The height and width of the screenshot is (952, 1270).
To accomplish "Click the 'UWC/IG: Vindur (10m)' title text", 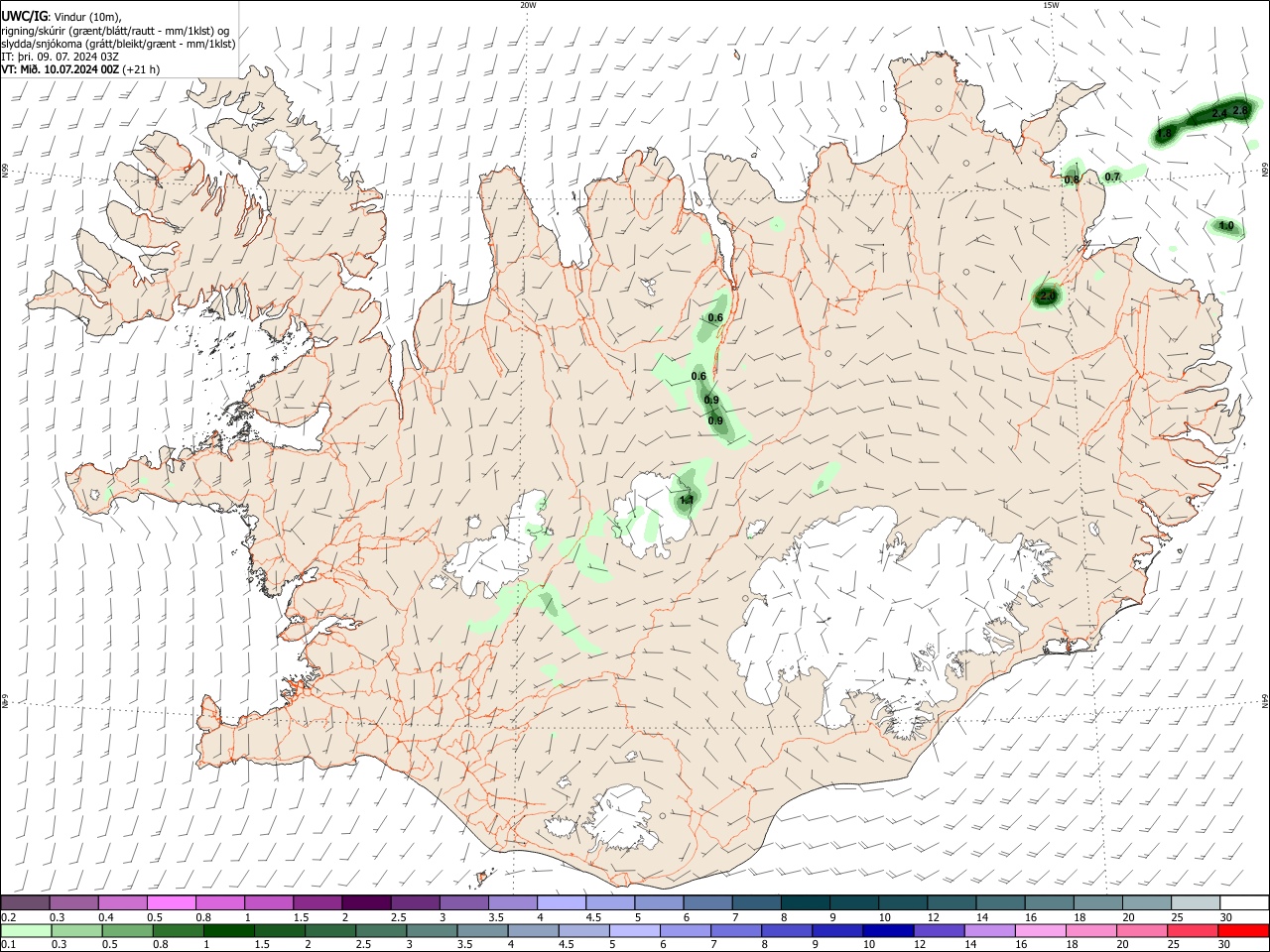I will tap(61, 16).
